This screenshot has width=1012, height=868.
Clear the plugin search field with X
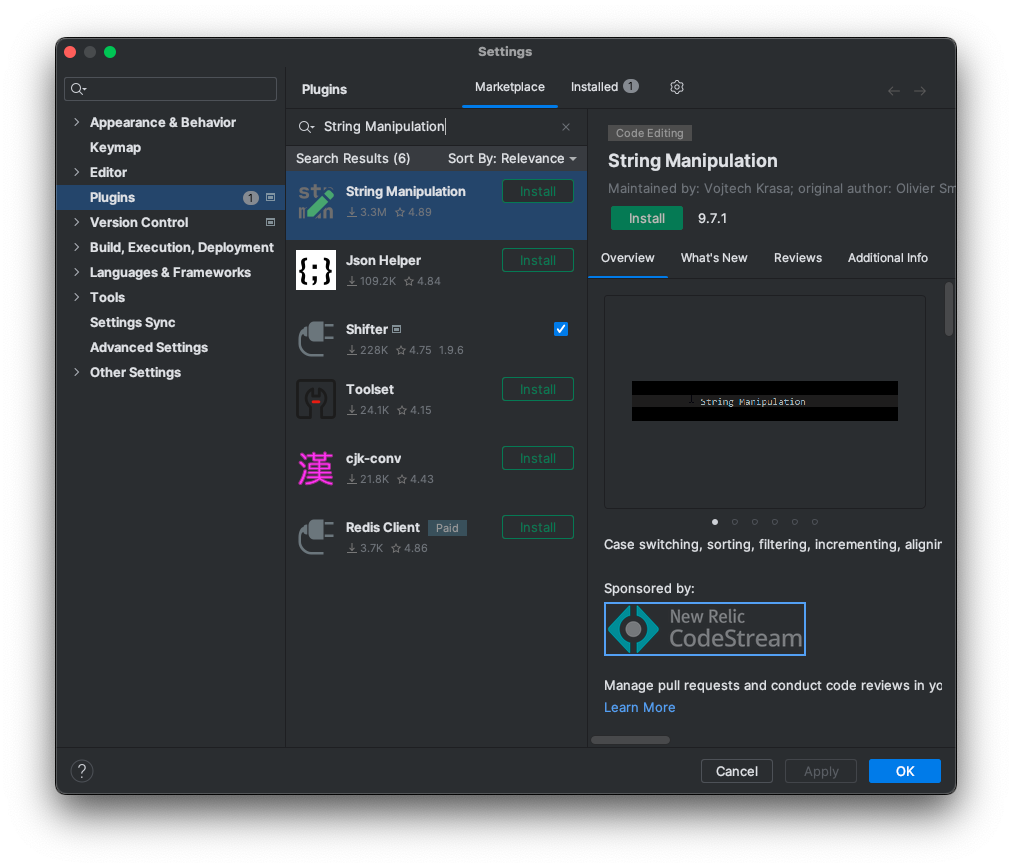[x=566, y=126]
